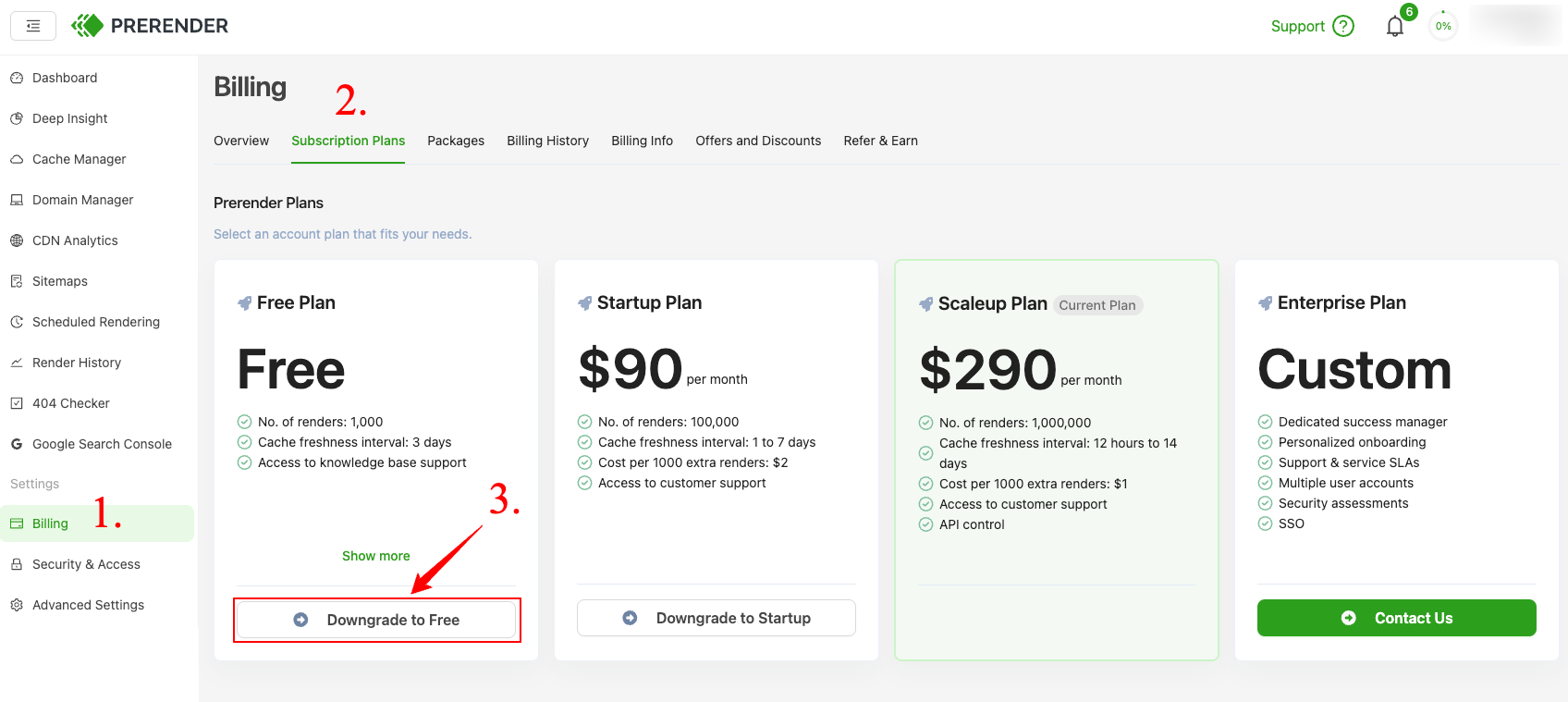
Task: Click the Startup Plan rocket icon
Action: coord(584,302)
